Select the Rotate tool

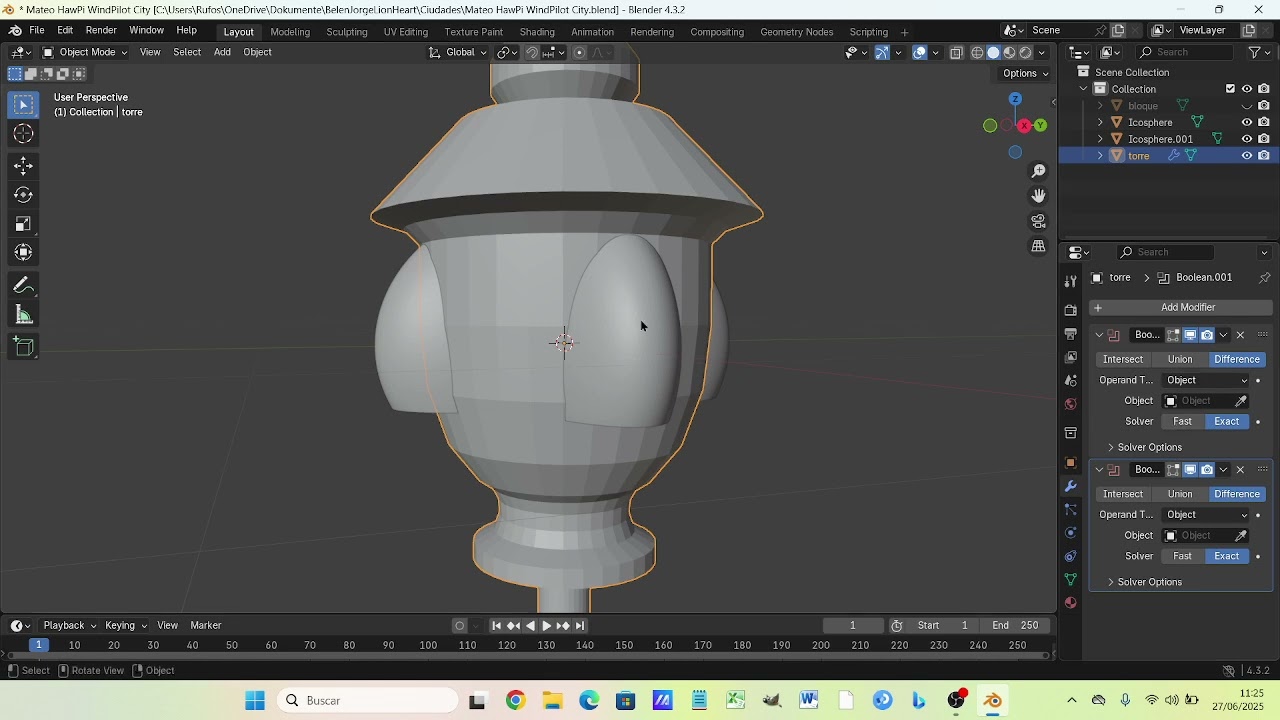pyautogui.click(x=24, y=195)
